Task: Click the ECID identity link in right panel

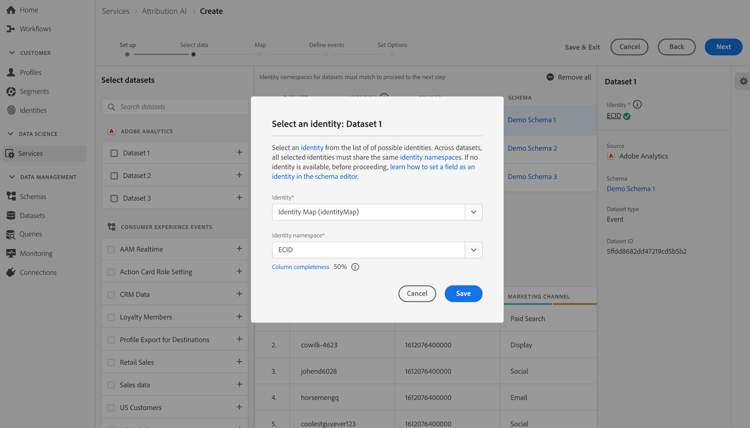Action: tap(614, 116)
